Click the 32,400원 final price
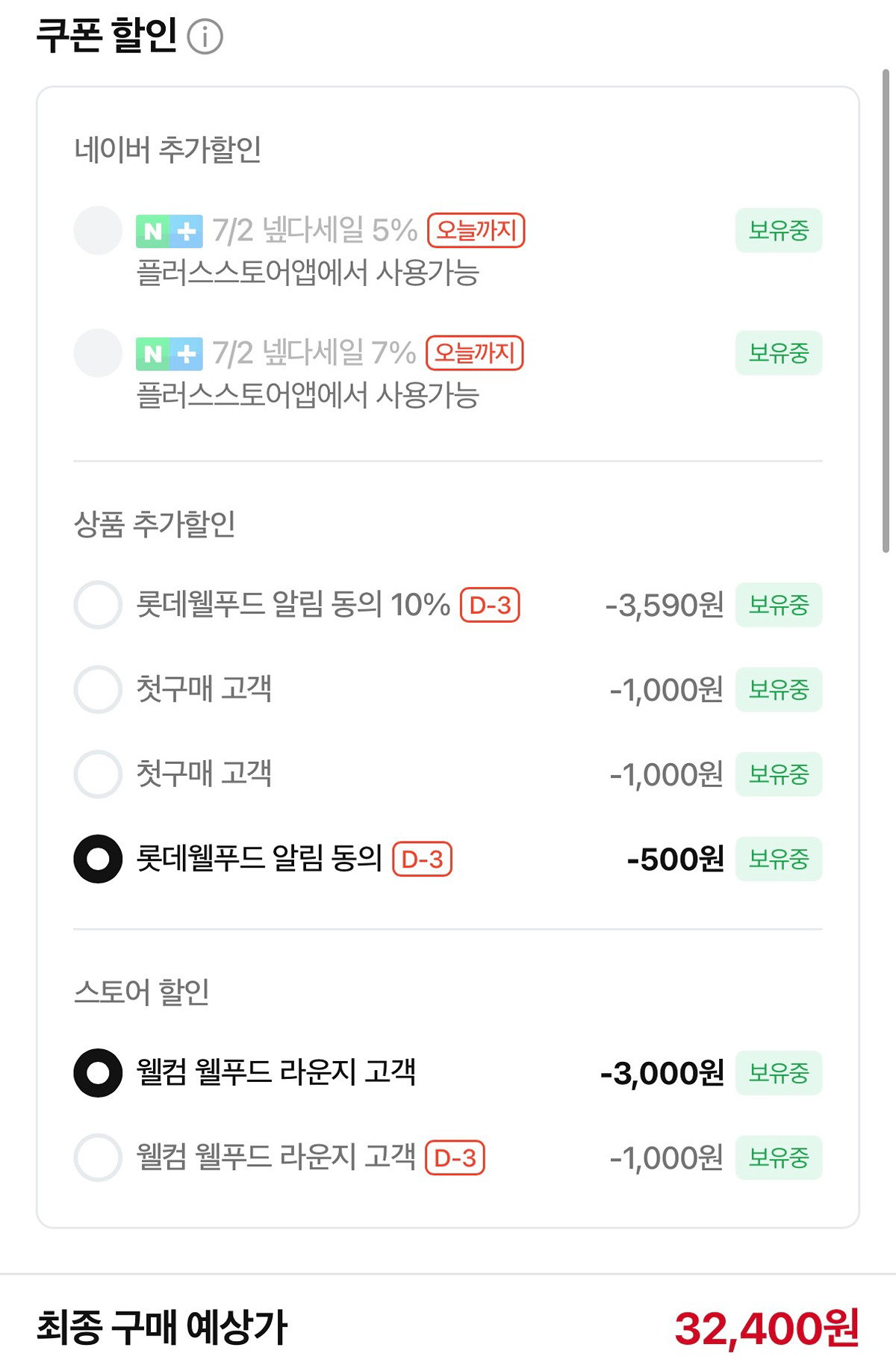Image resolution: width=896 pixels, height=1365 pixels. point(767,1328)
